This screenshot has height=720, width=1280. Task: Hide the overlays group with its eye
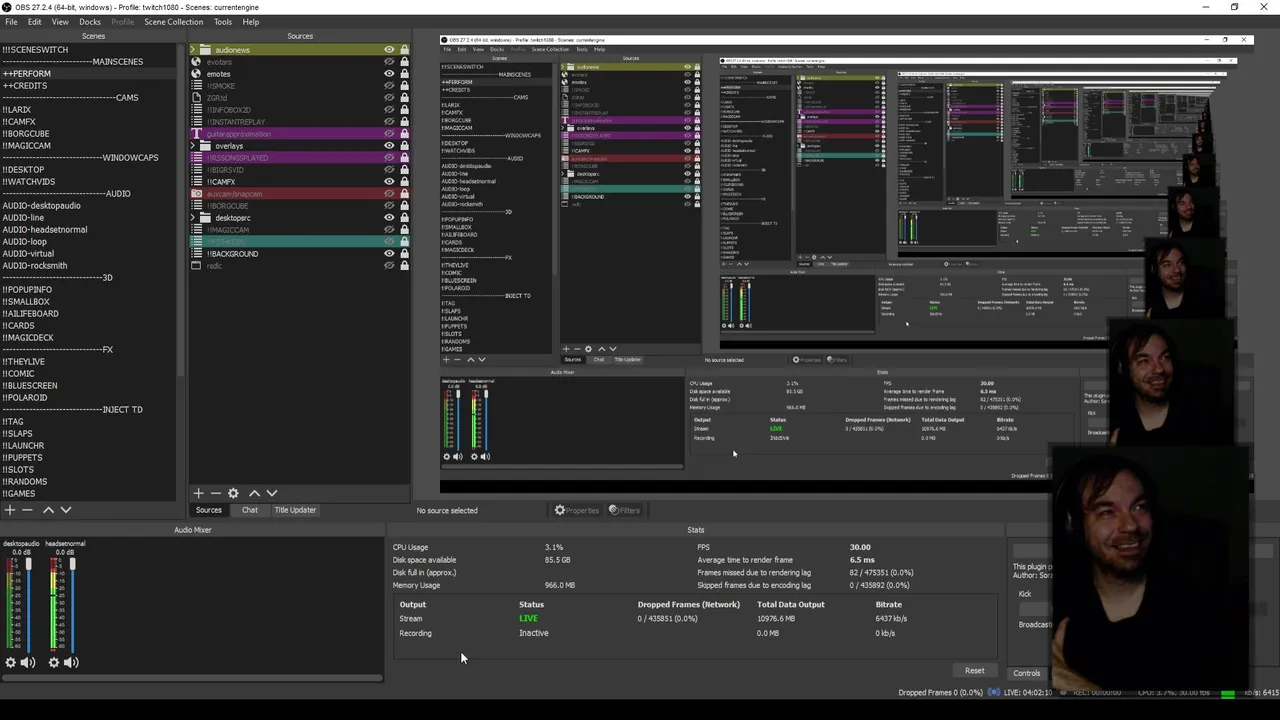(389, 146)
